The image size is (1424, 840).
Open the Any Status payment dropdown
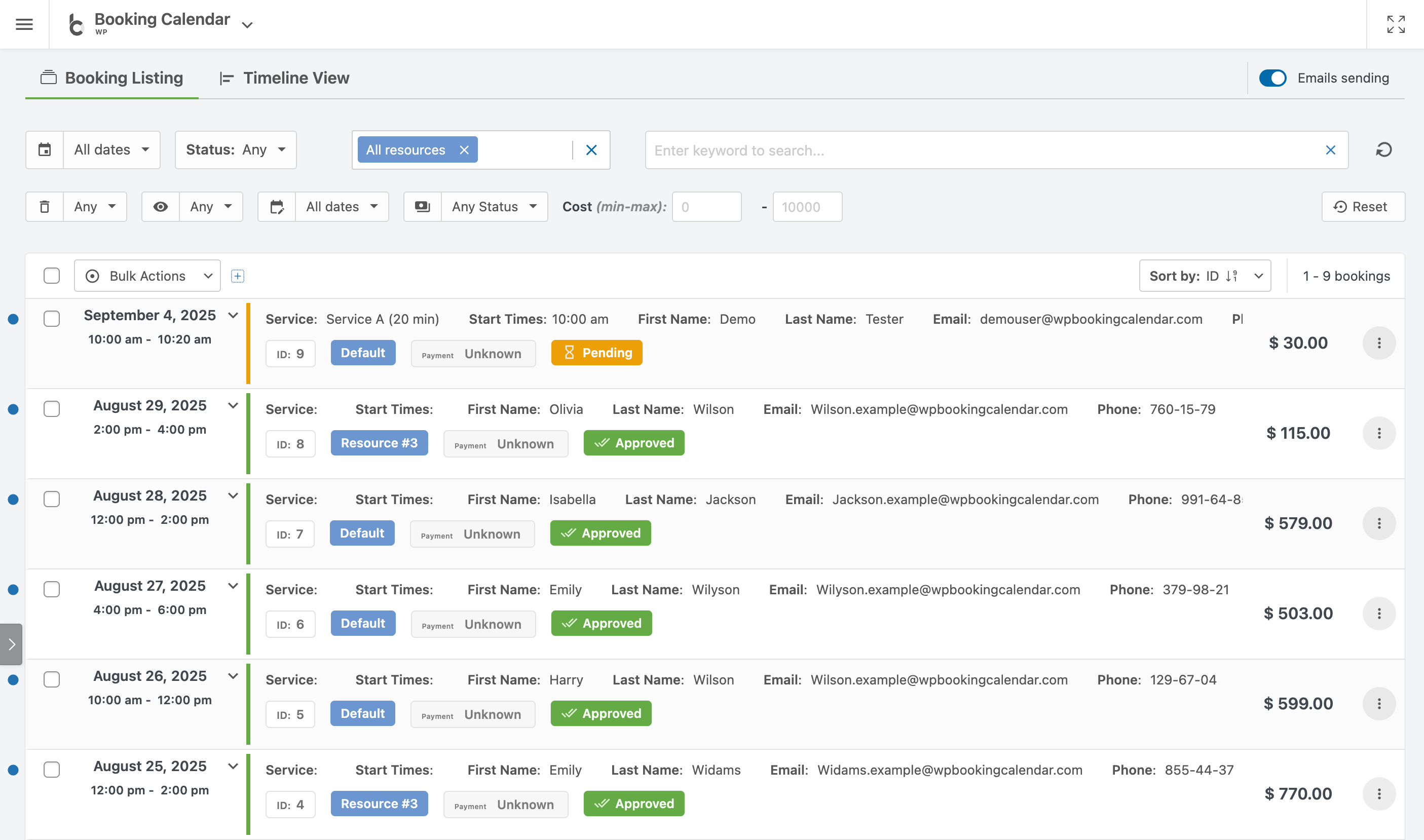494,207
